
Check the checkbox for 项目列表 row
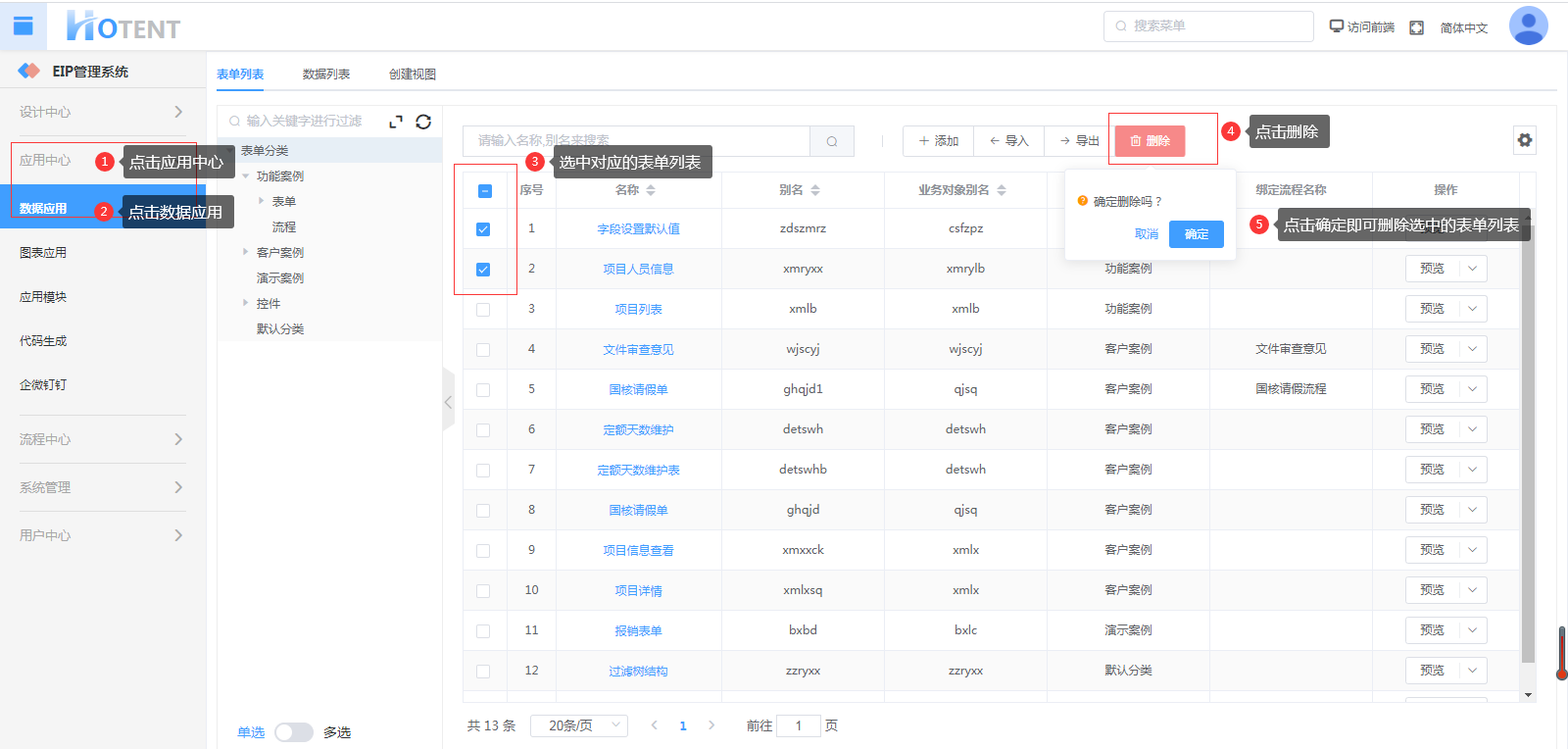coord(483,310)
